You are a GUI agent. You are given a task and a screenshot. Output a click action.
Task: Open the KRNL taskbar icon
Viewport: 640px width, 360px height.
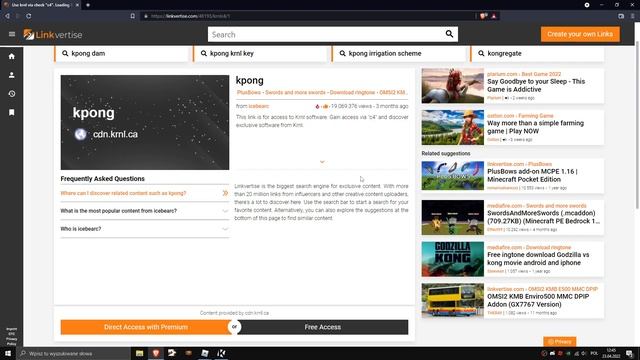(221, 353)
